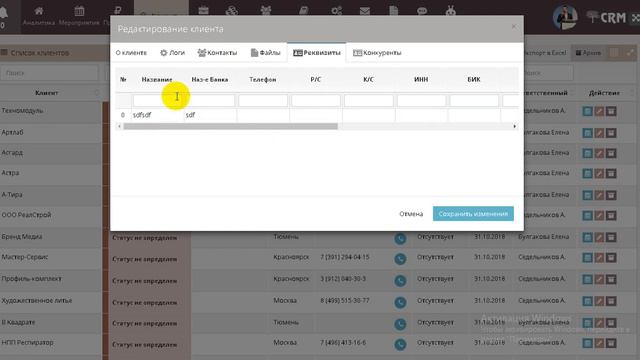Click phone call icon in Мастер-Сервис row

400,259
